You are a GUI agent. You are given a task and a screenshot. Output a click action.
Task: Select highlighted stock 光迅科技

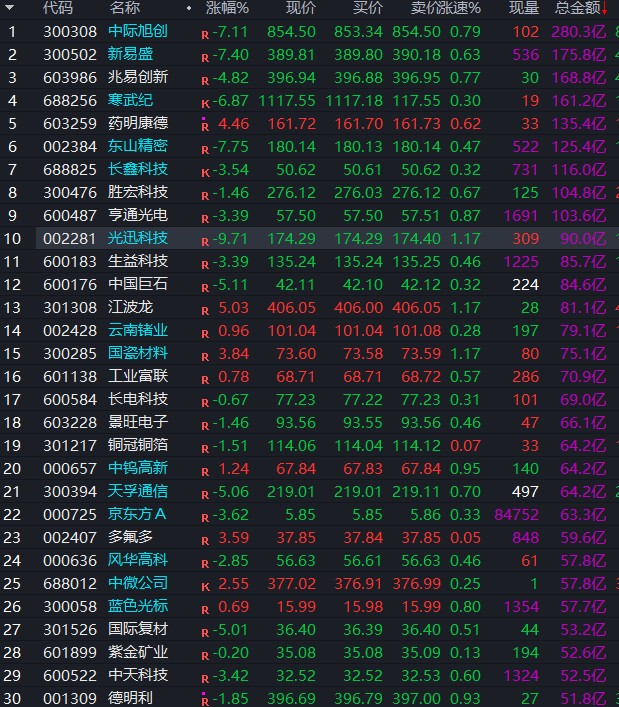(138, 238)
